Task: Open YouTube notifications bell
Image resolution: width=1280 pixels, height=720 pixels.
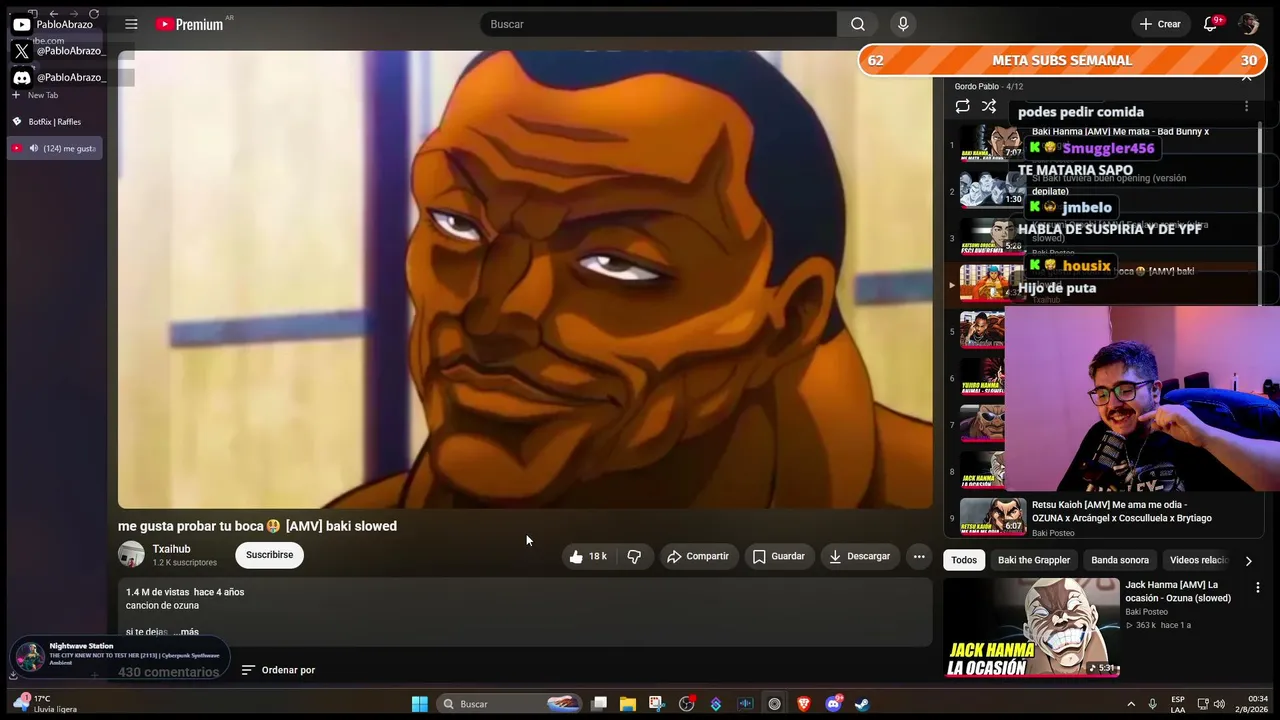Action: [1211, 24]
